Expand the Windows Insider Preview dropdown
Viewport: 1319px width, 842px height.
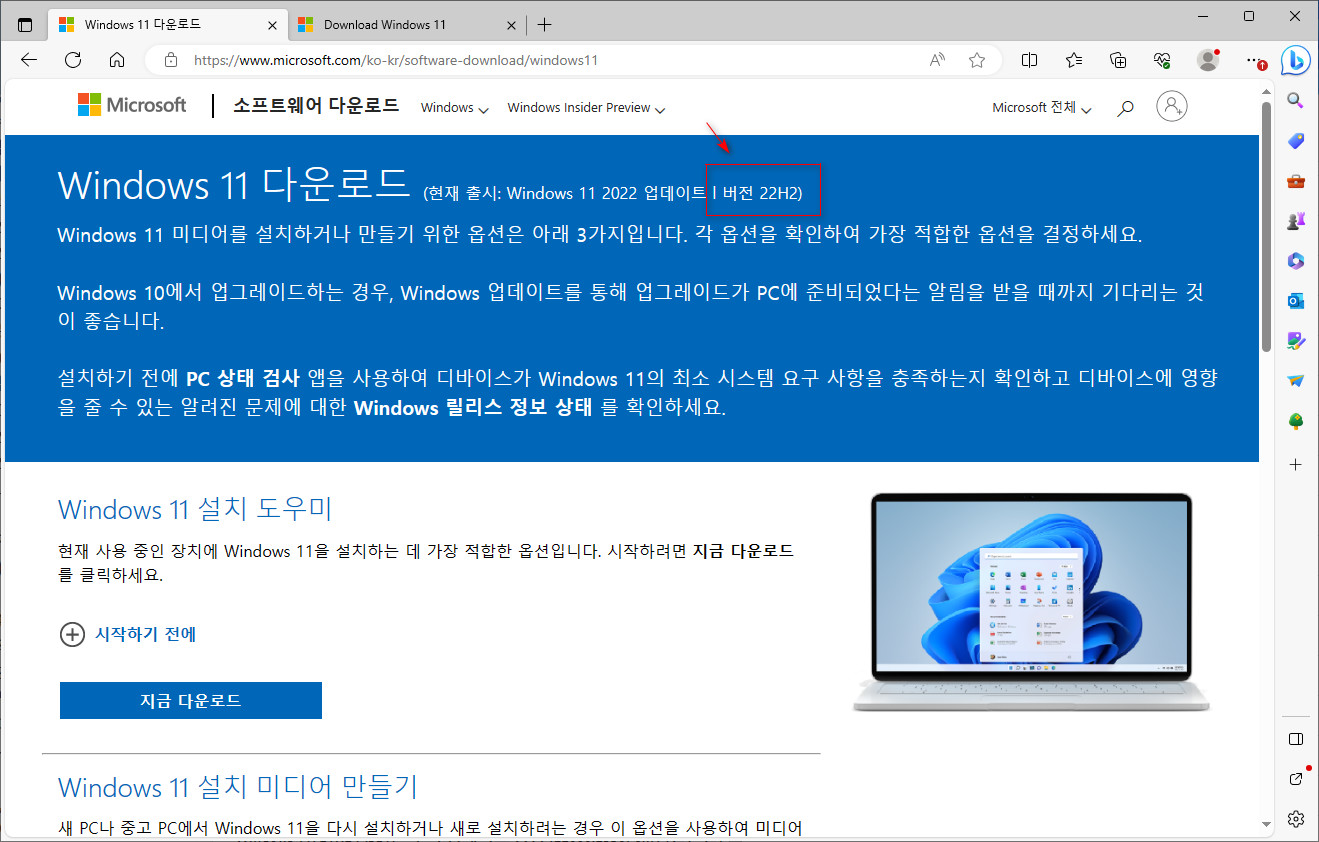pyautogui.click(x=586, y=108)
